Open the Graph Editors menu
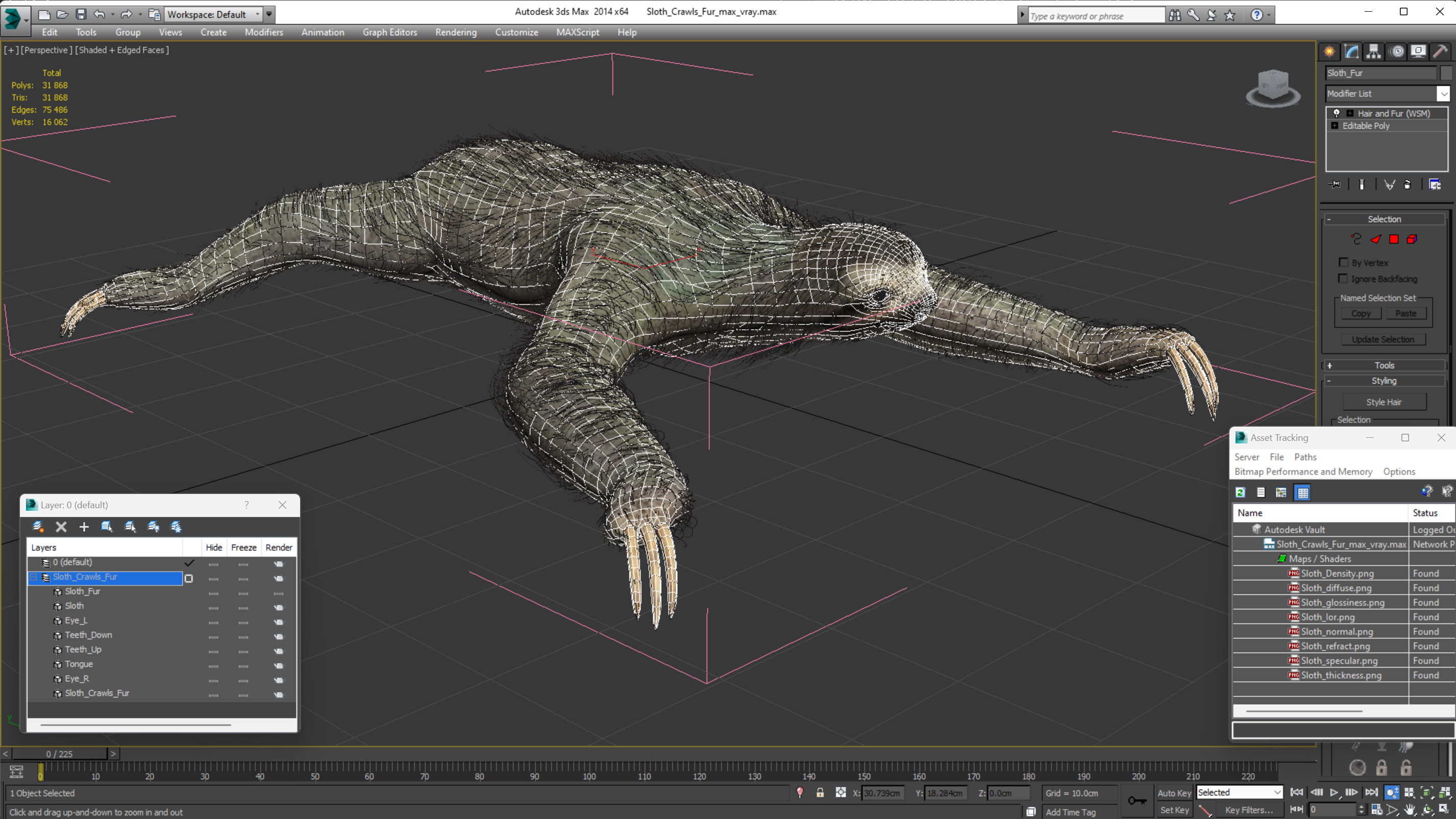This screenshot has height=819, width=1456. 389,32
